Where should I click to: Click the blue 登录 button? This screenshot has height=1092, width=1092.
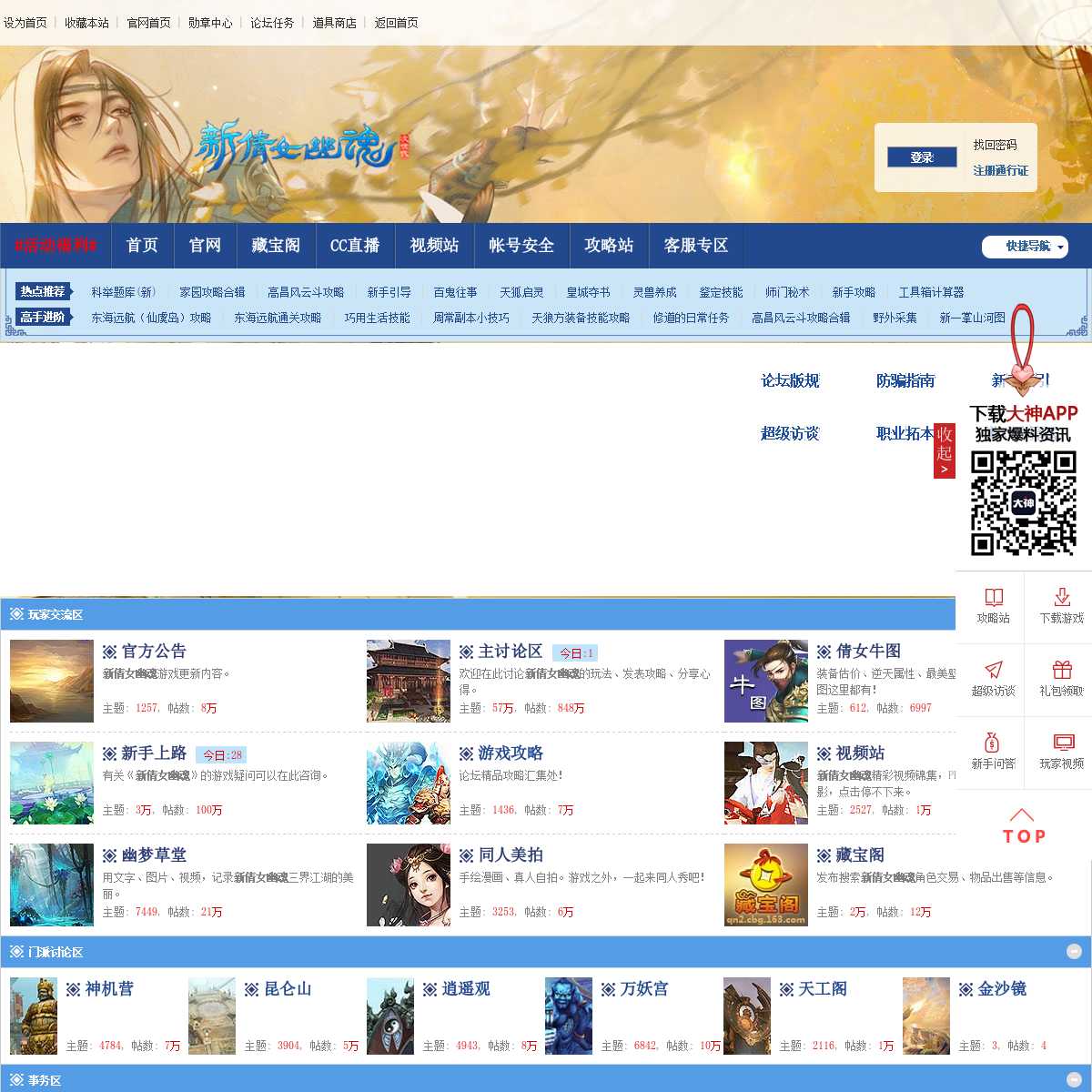pyautogui.click(x=922, y=157)
